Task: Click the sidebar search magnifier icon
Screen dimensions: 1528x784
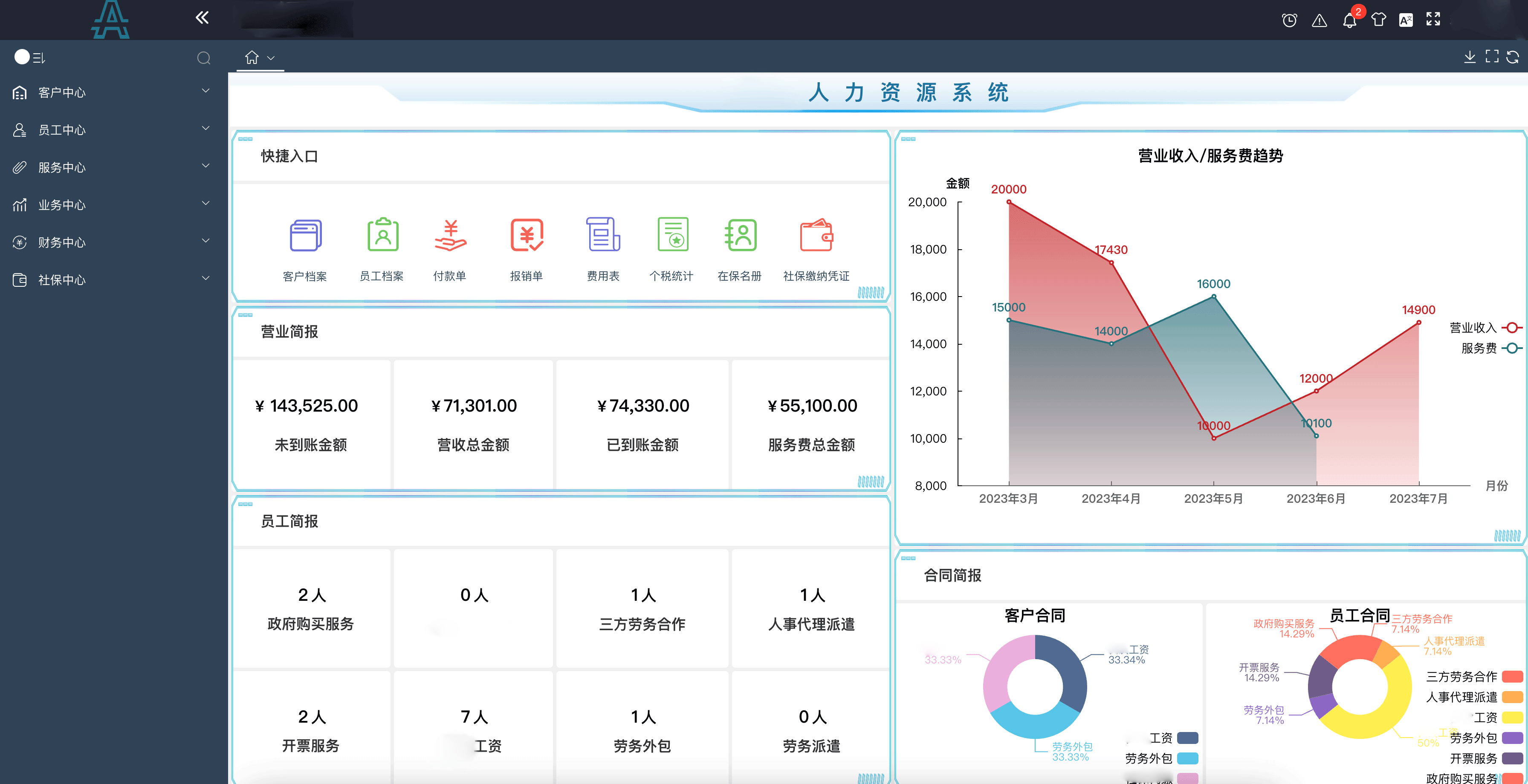Action: pyautogui.click(x=204, y=58)
